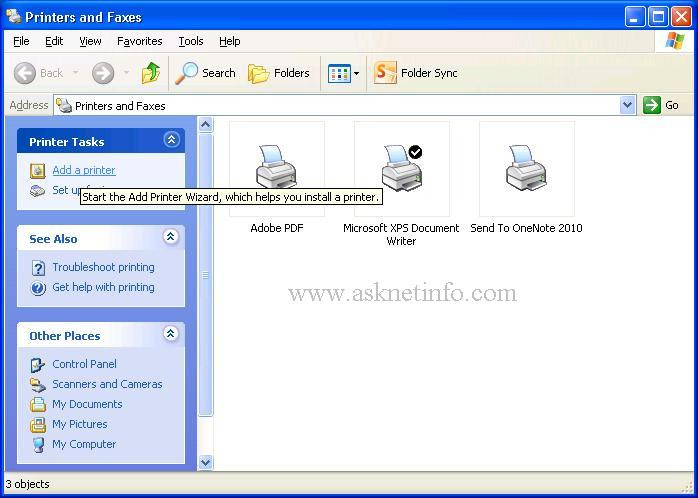Viewport: 698px width, 498px height.
Task: Collapse the Printer Tasks panel
Action: tap(171, 140)
